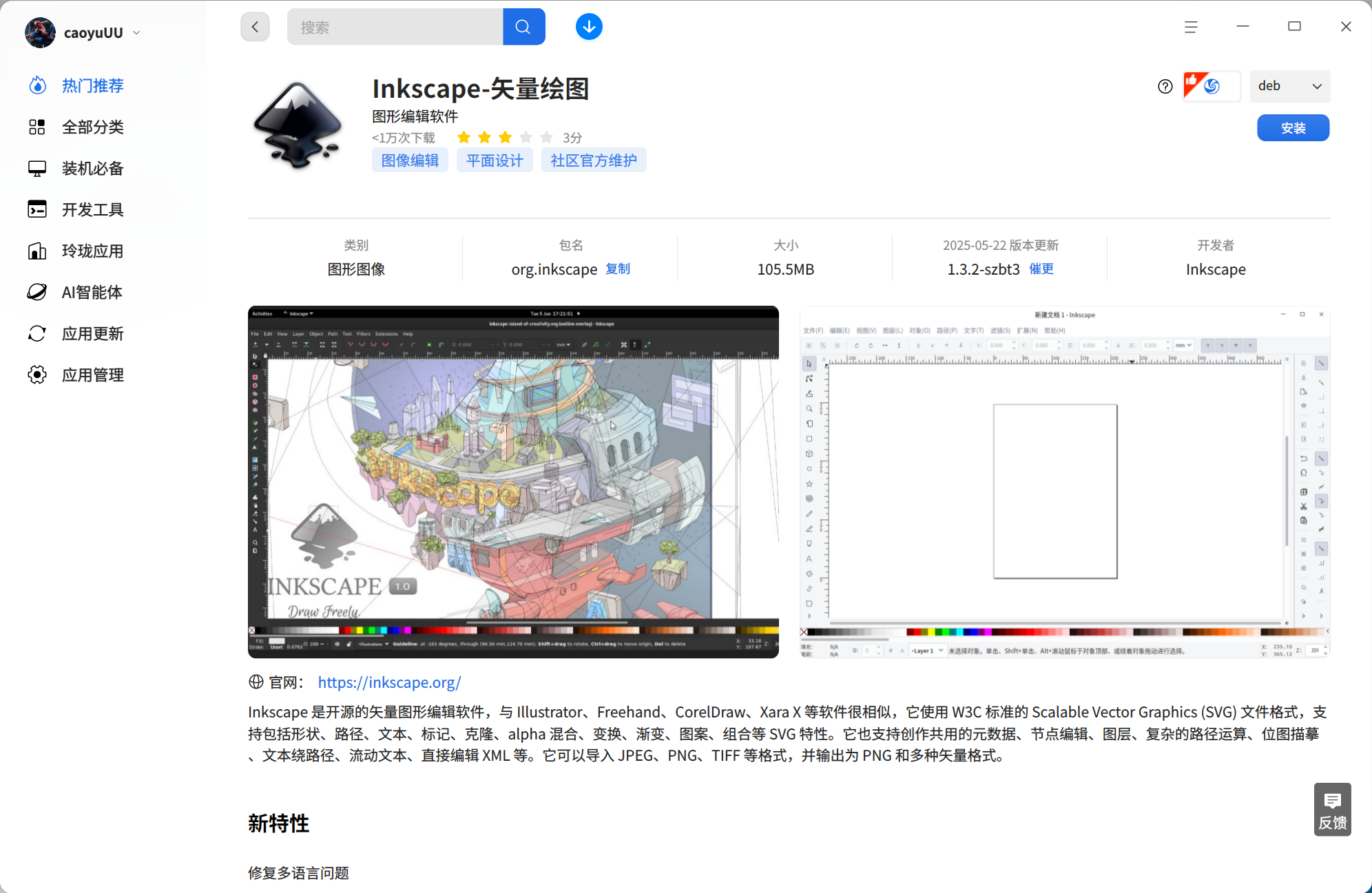Click the help question mark icon
This screenshot has width=1372, height=893.
click(1165, 86)
